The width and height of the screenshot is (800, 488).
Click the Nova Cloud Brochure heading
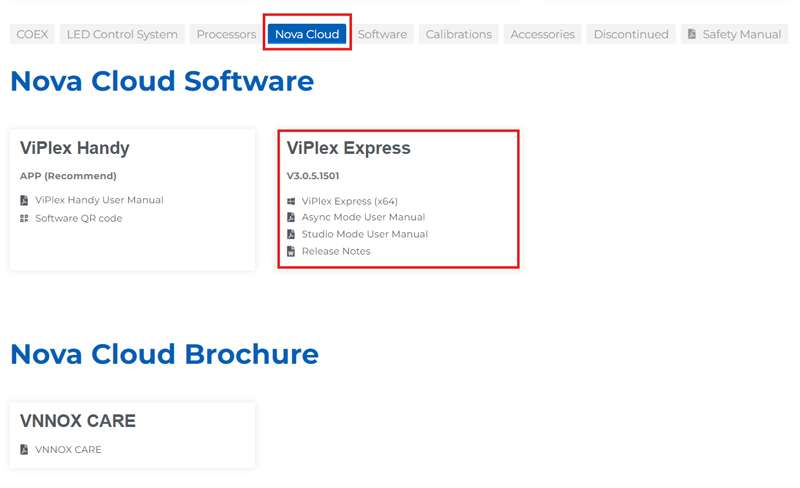pos(165,354)
